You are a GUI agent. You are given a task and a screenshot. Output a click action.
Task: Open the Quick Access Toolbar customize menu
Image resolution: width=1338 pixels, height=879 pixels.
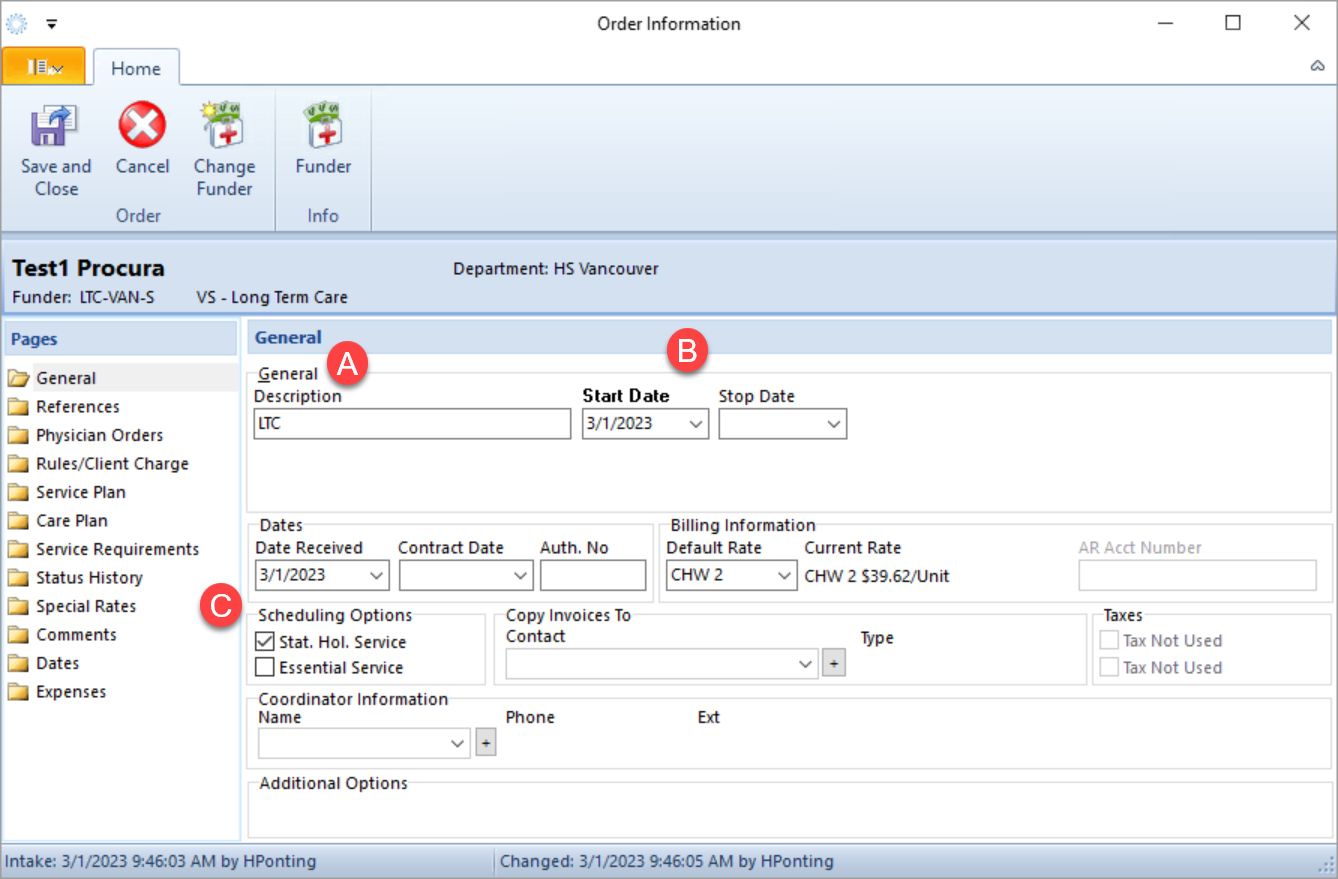[51, 23]
